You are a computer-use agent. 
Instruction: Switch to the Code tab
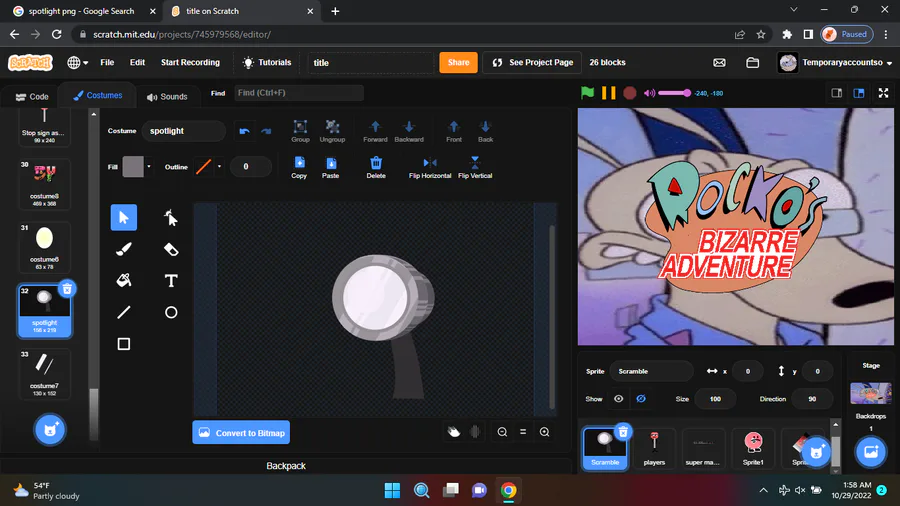tap(32, 96)
